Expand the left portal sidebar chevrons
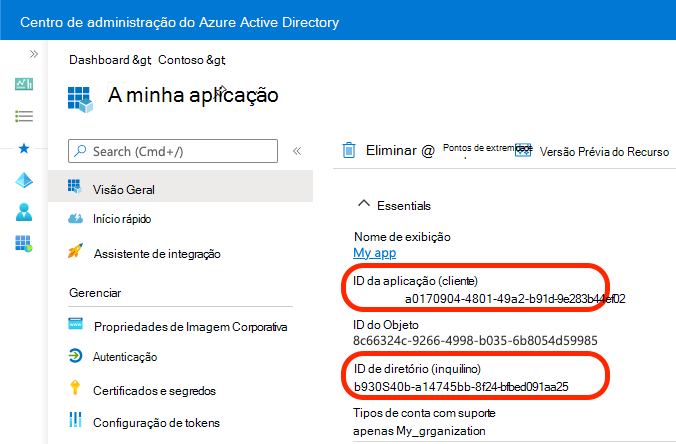 (x=34, y=54)
